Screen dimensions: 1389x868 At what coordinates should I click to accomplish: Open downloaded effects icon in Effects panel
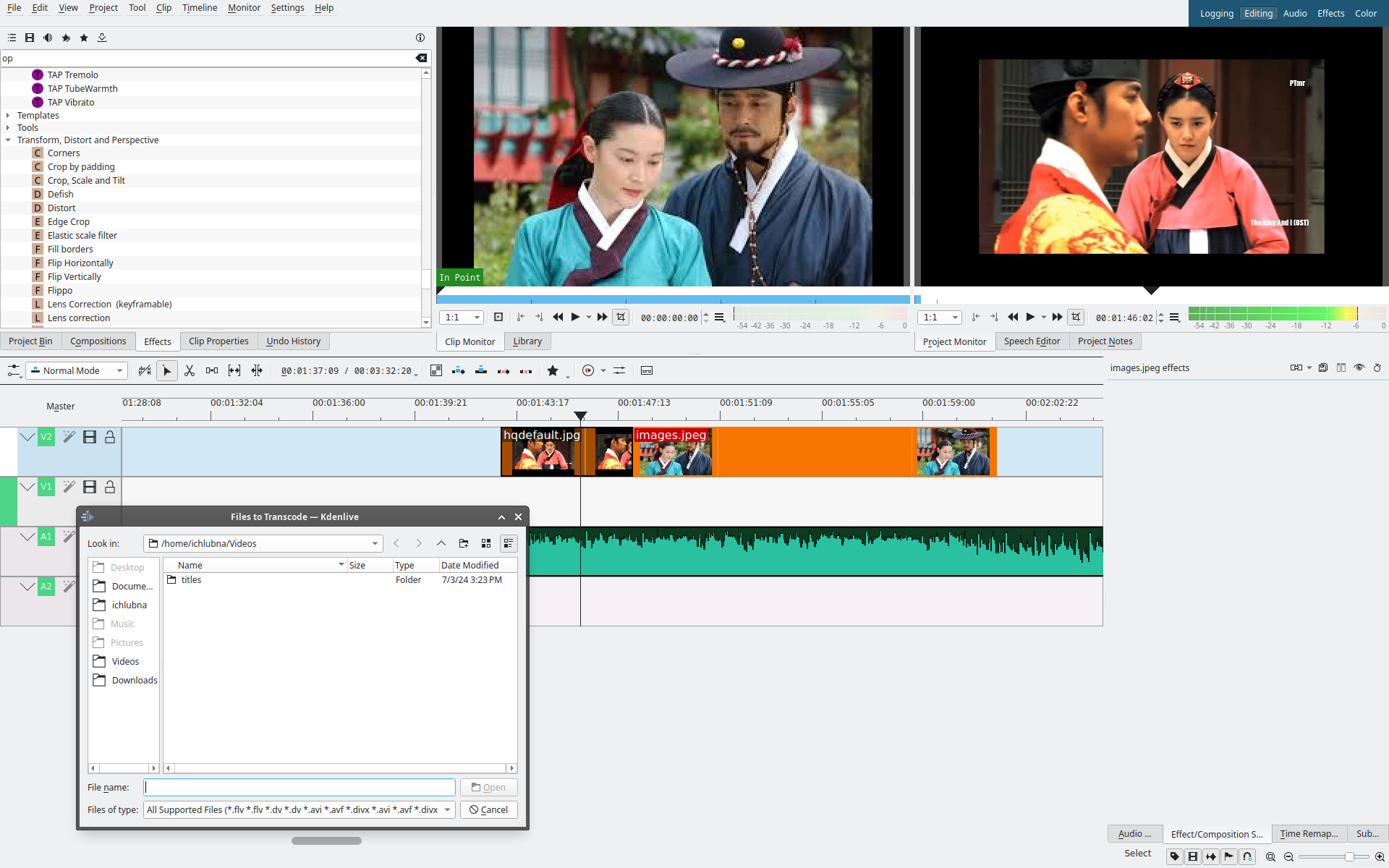click(102, 38)
